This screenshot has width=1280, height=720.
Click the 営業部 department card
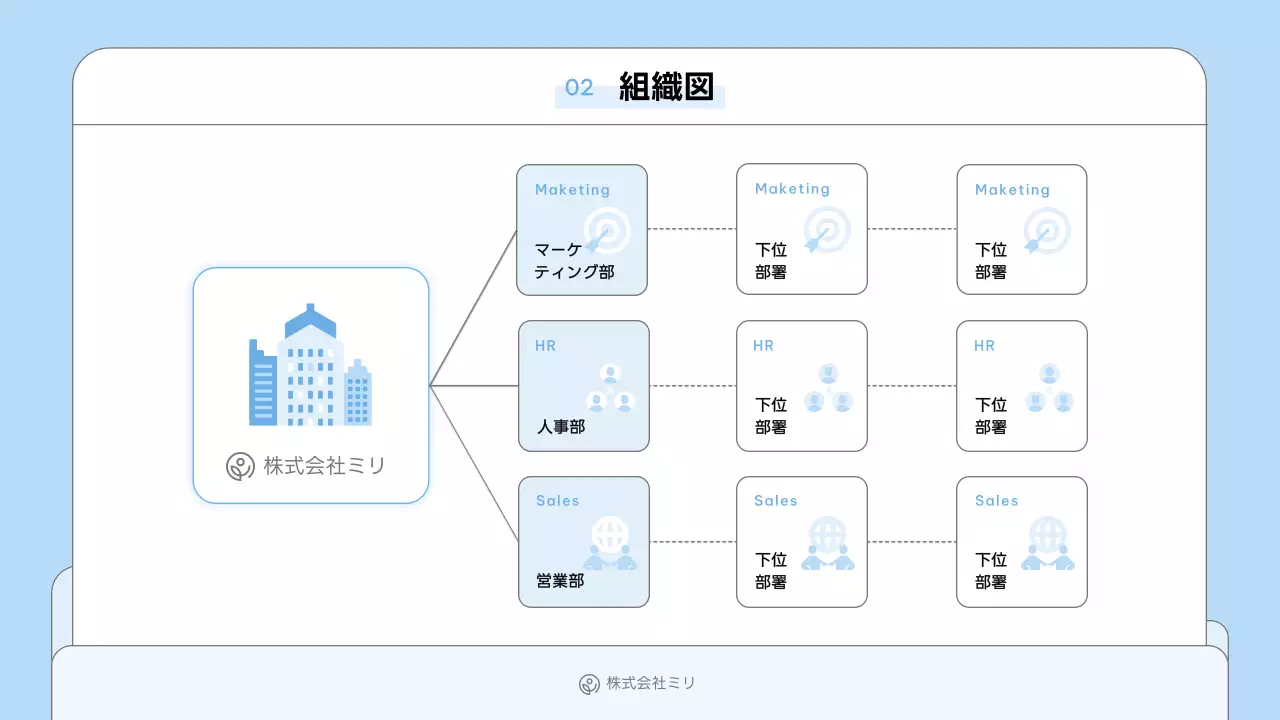point(584,541)
